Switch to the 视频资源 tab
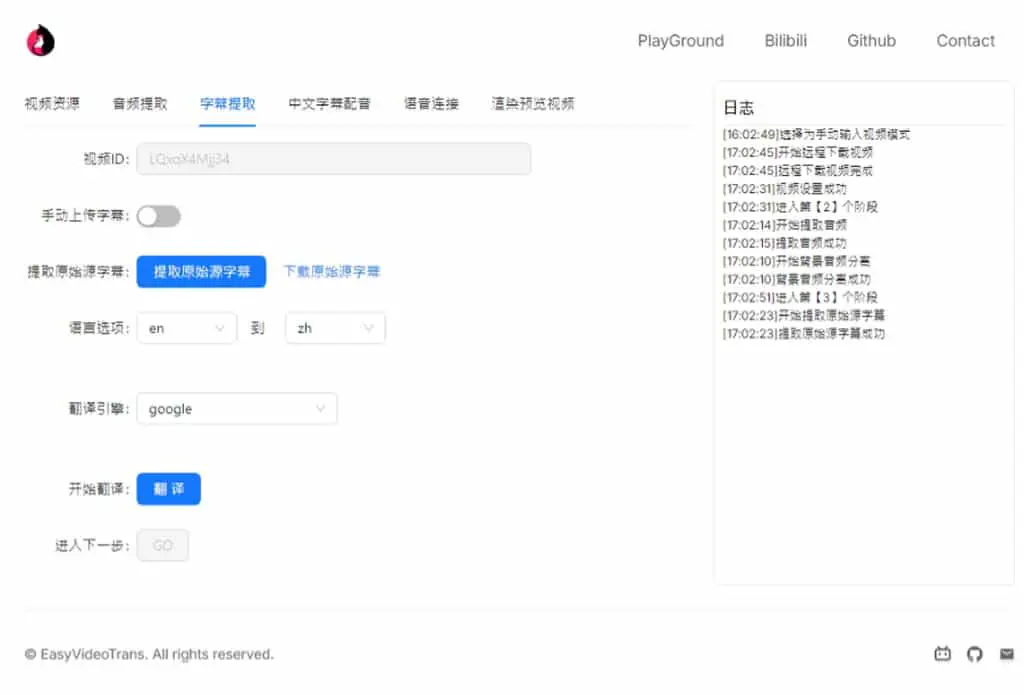The width and height of the screenshot is (1024, 695). tap(52, 103)
